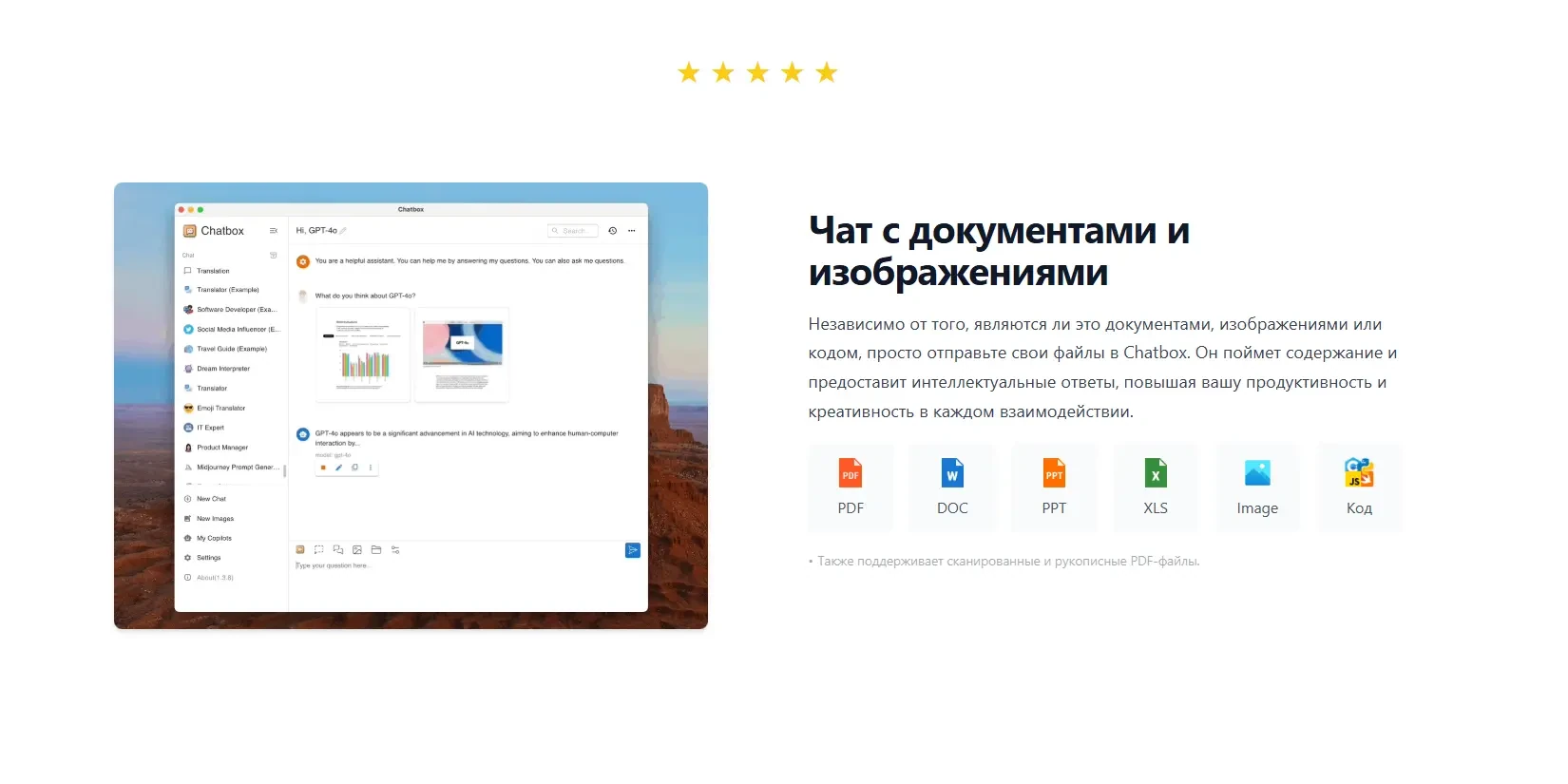Click the 'model: gpt-4o' label

(333, 455)
